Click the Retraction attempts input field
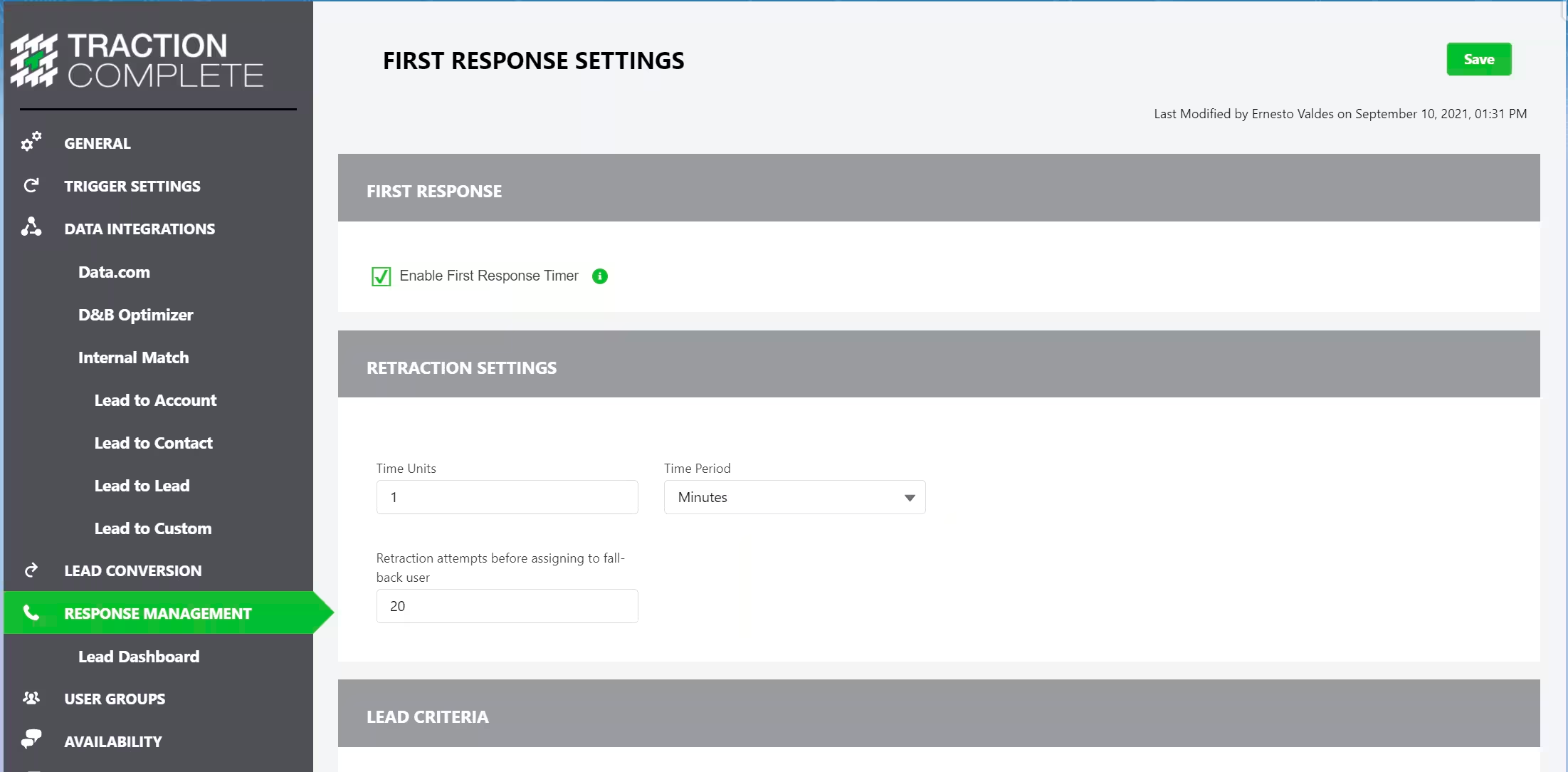The width and height of the screenshot is (1568, 772). pos(507,606)
